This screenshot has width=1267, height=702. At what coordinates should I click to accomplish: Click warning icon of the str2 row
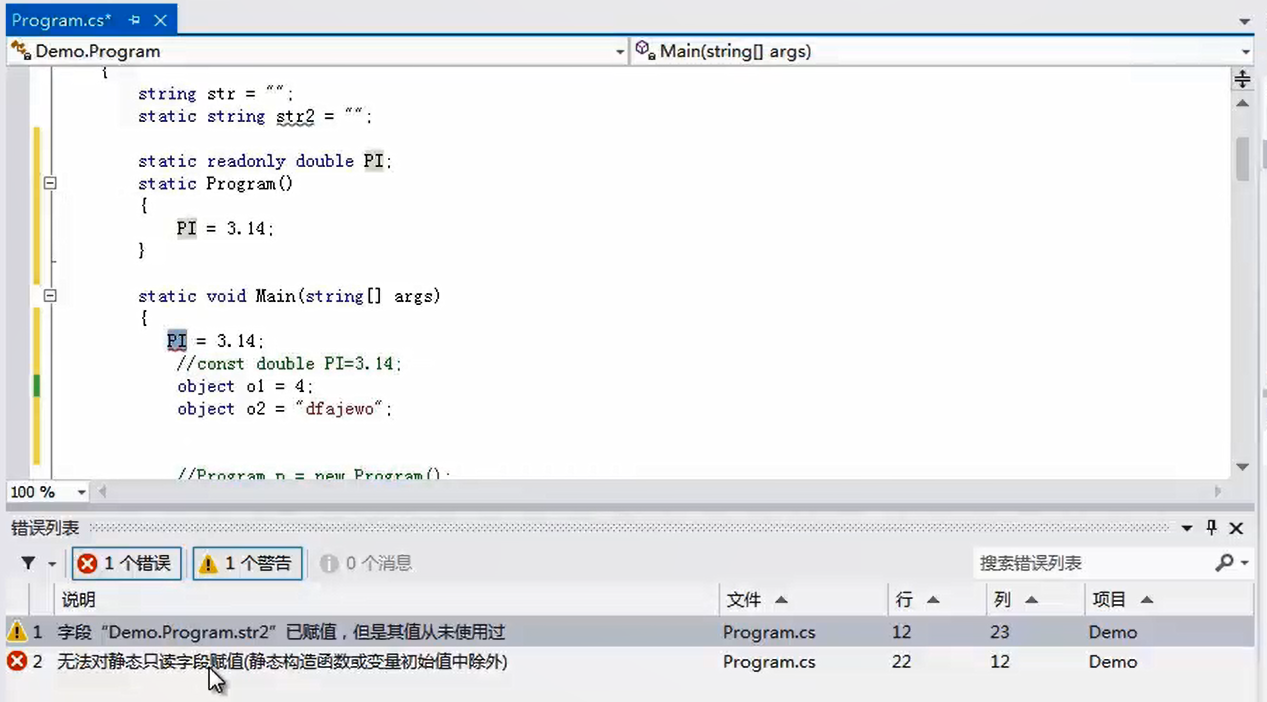coord(16,632)
